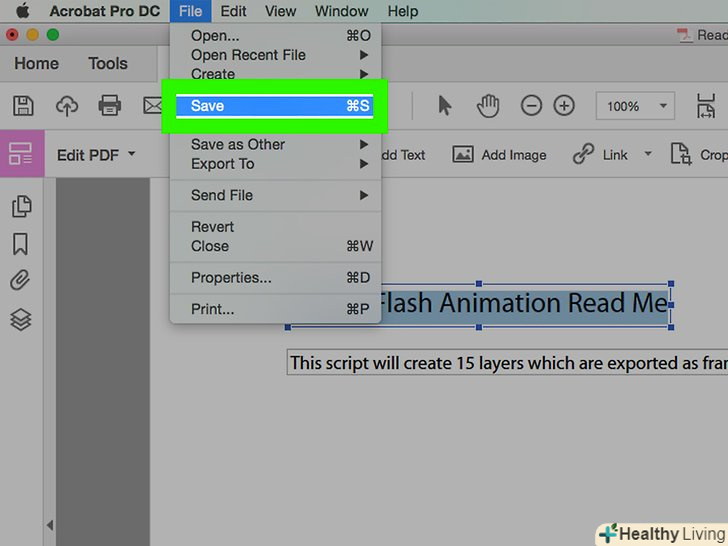
Task: Click the Add Image tool
Action: tap(500, 155)
